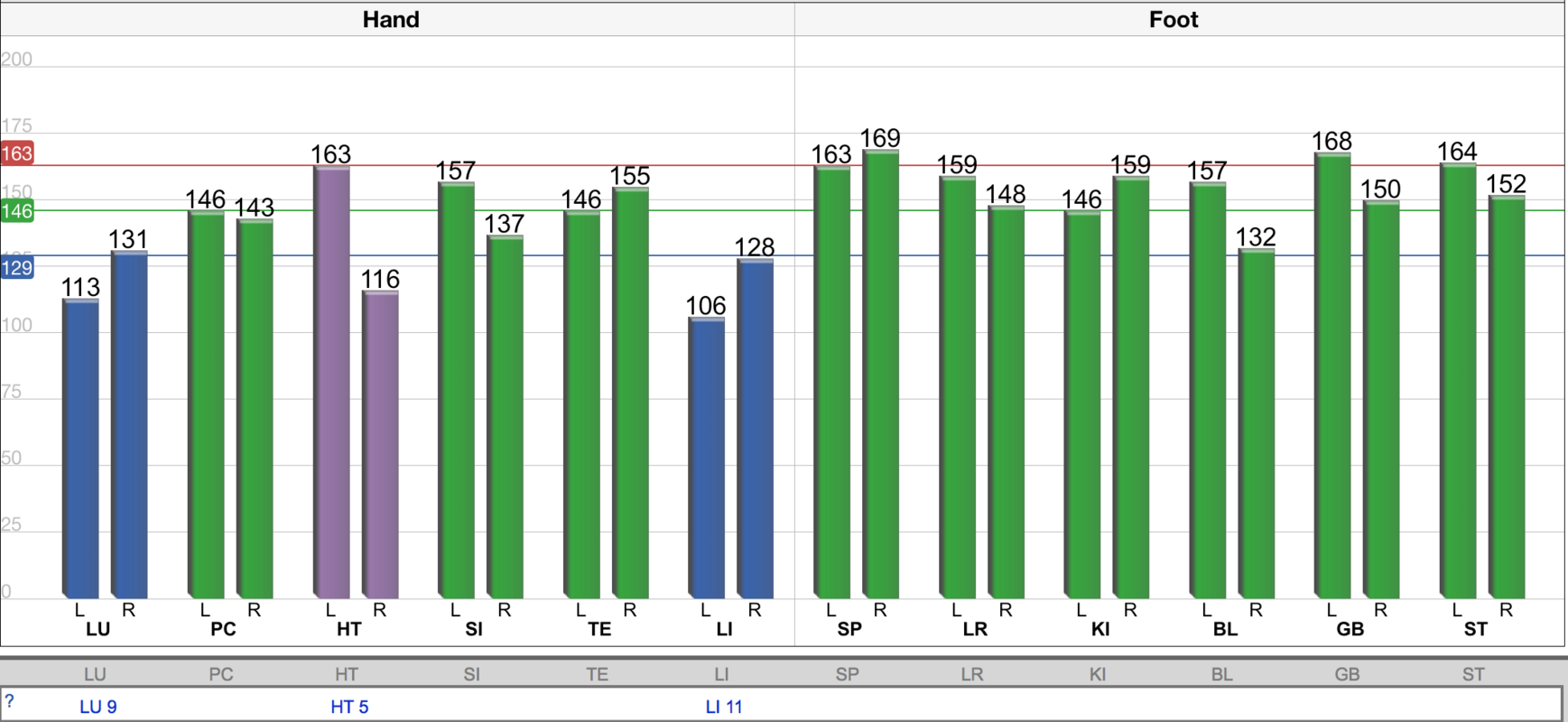
Task: Select the purple right HT bar at 116
Action: click(x=380, y=442)
